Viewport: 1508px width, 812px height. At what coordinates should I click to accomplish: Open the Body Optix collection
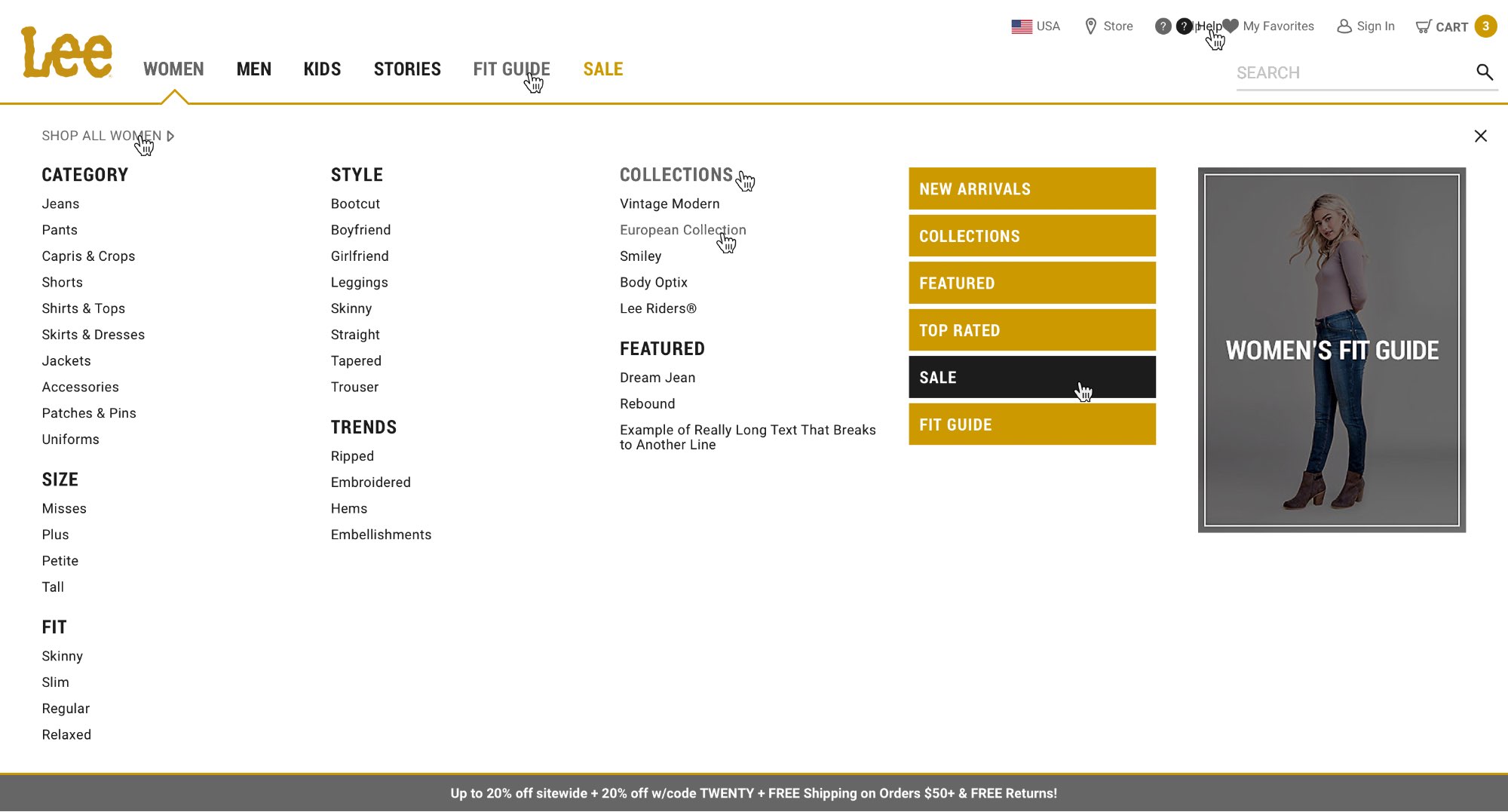tap(653, 283)
